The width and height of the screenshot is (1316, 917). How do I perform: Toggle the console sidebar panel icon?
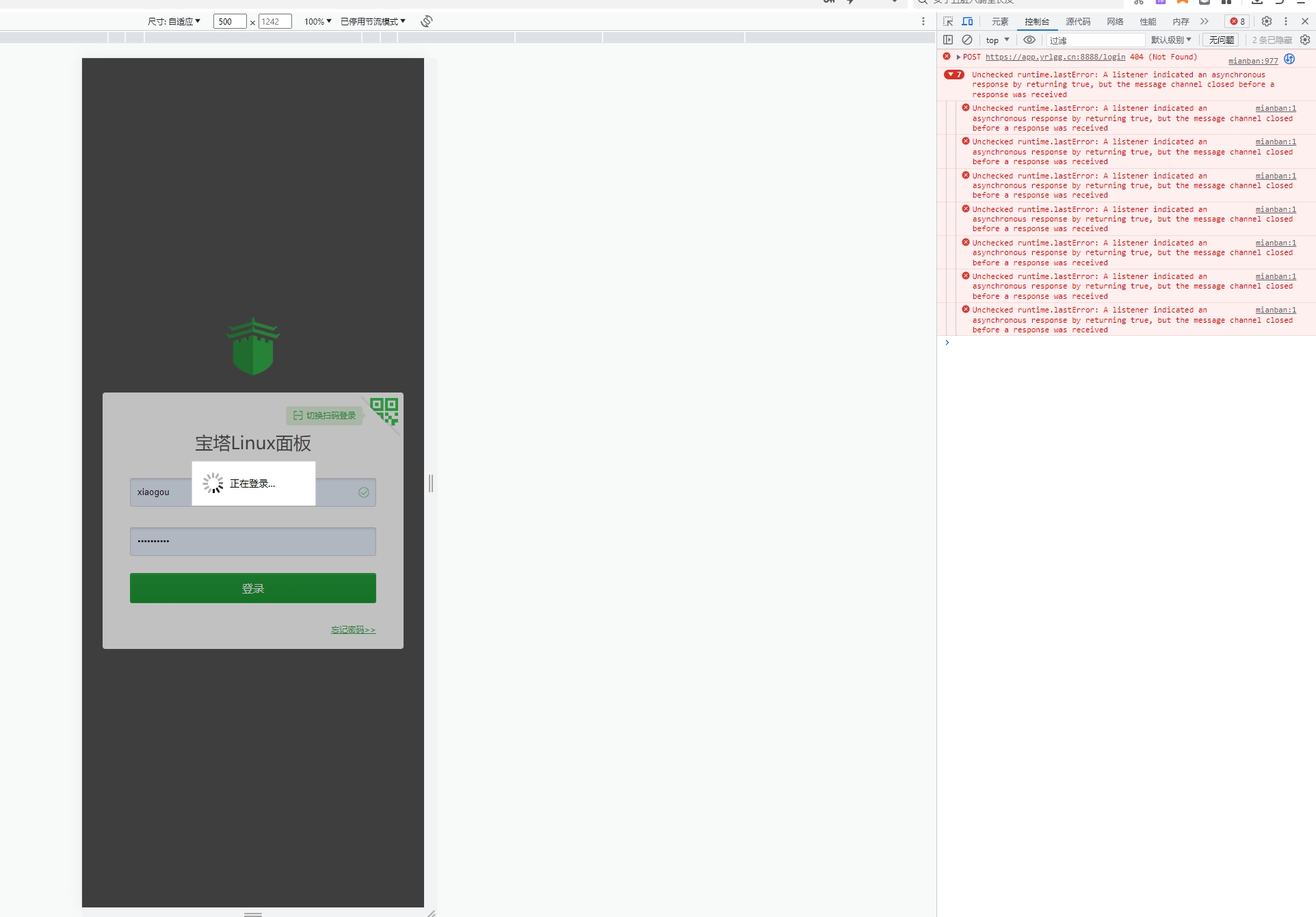click(948, 40)
